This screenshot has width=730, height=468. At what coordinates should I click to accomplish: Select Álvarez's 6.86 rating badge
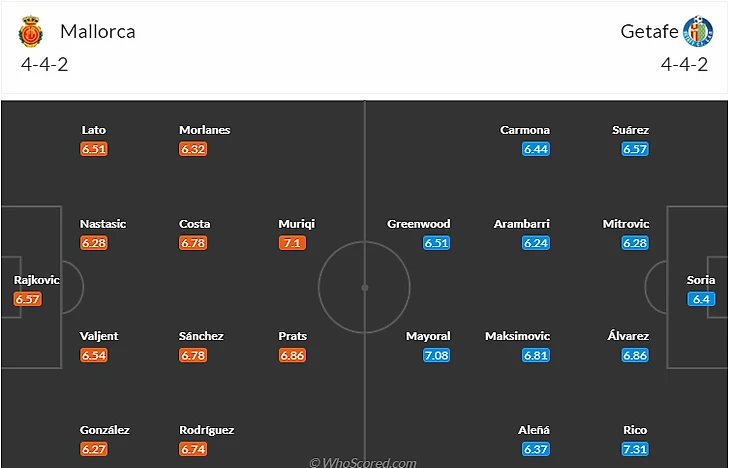click(635, 355)
